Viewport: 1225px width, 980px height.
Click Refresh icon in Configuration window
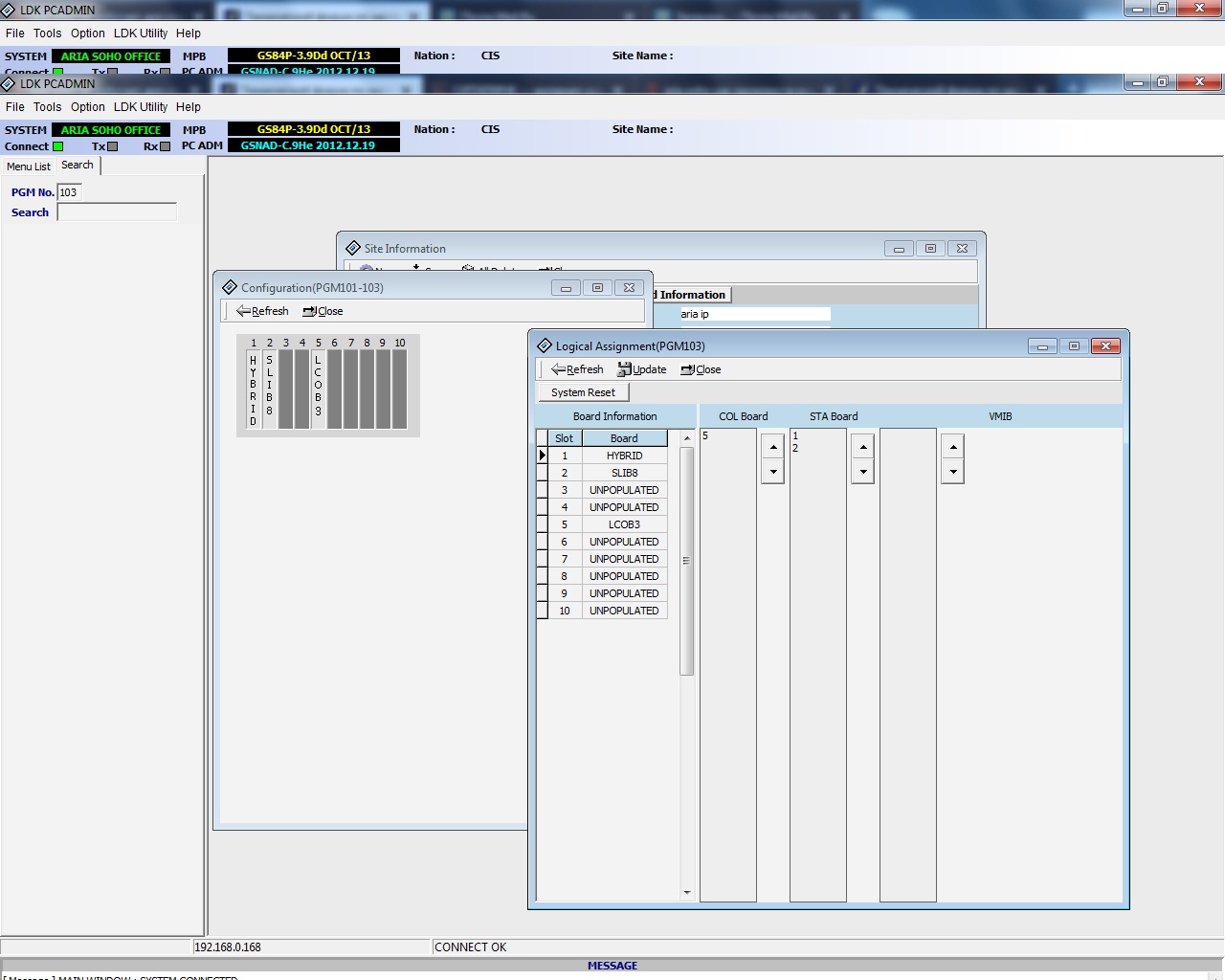click(244, 311)
